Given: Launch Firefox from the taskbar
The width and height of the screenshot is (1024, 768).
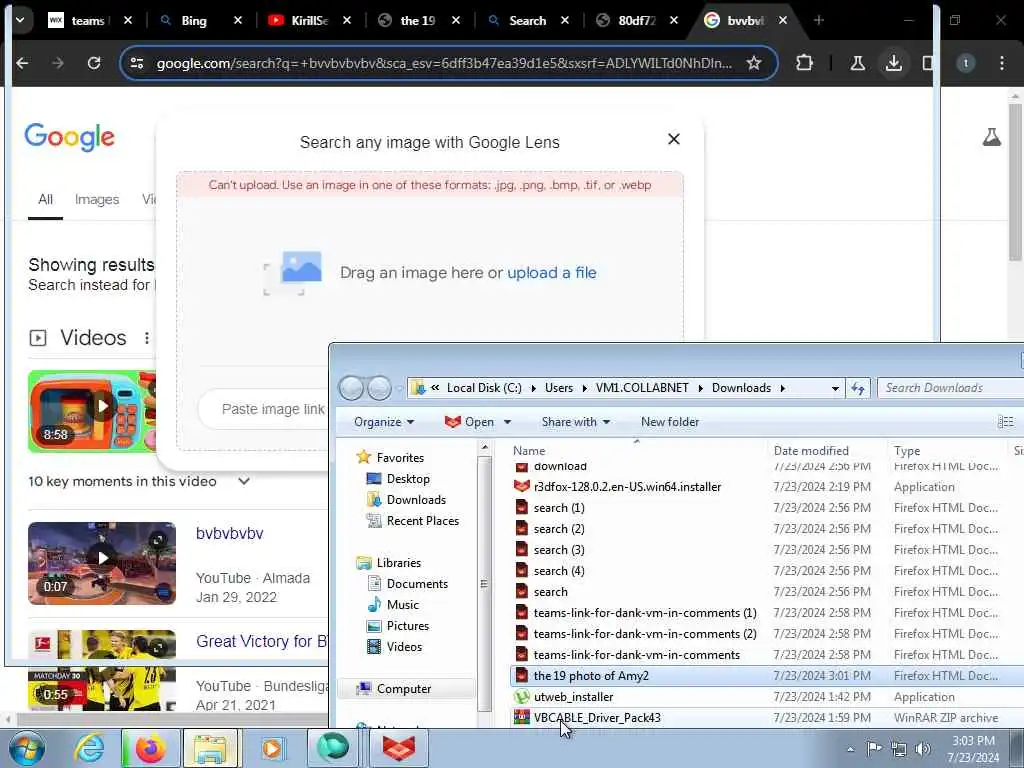Looking at the screenshot, I should coord(150,748).
